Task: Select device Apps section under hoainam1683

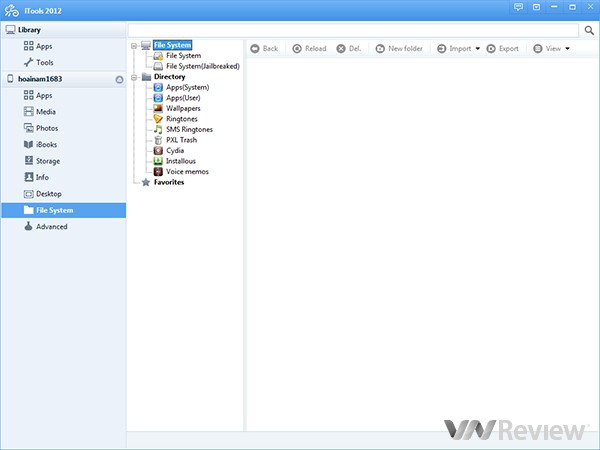Action: [38, 95]
